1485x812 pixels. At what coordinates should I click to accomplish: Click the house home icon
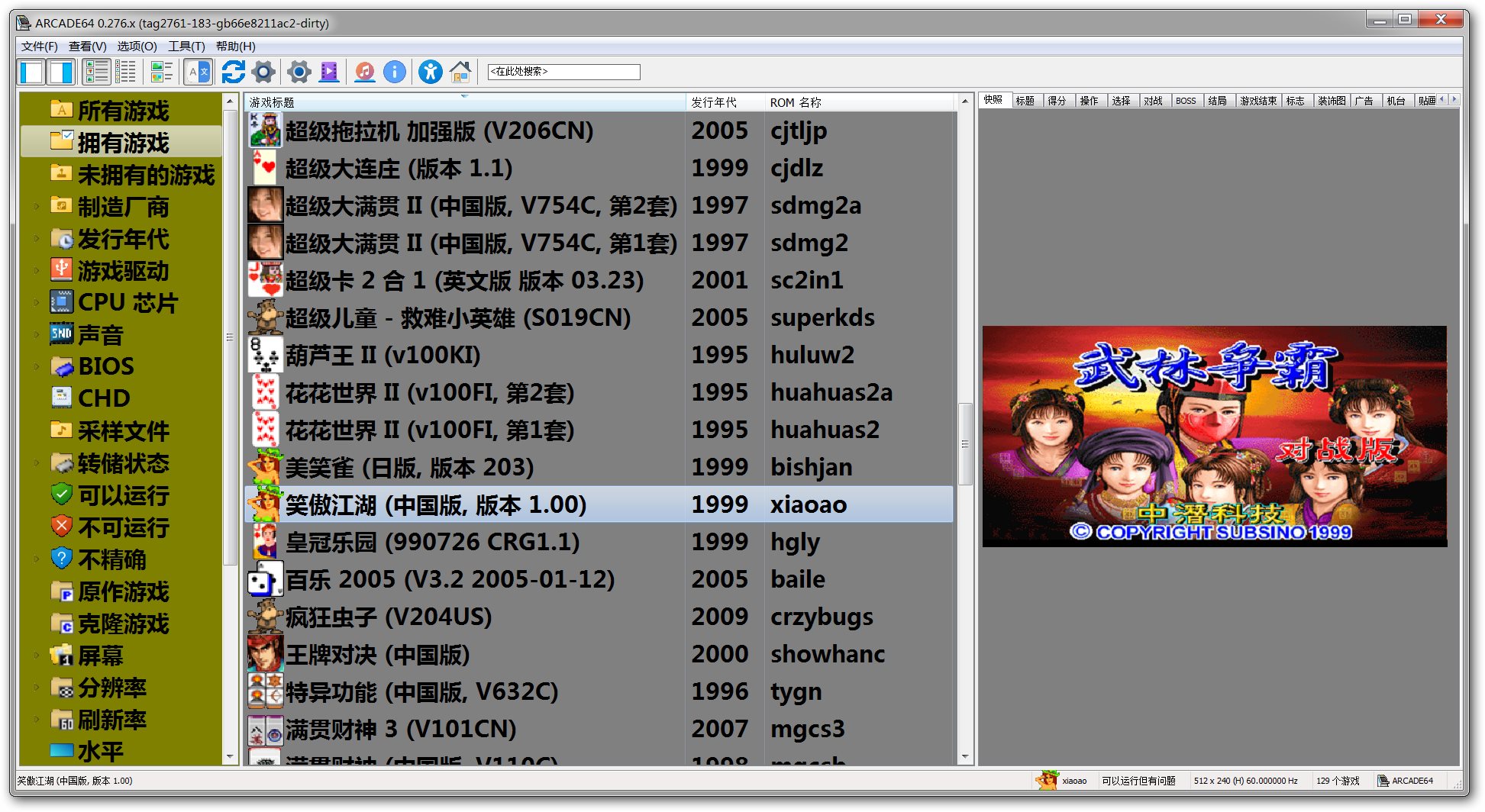(460, 72)
